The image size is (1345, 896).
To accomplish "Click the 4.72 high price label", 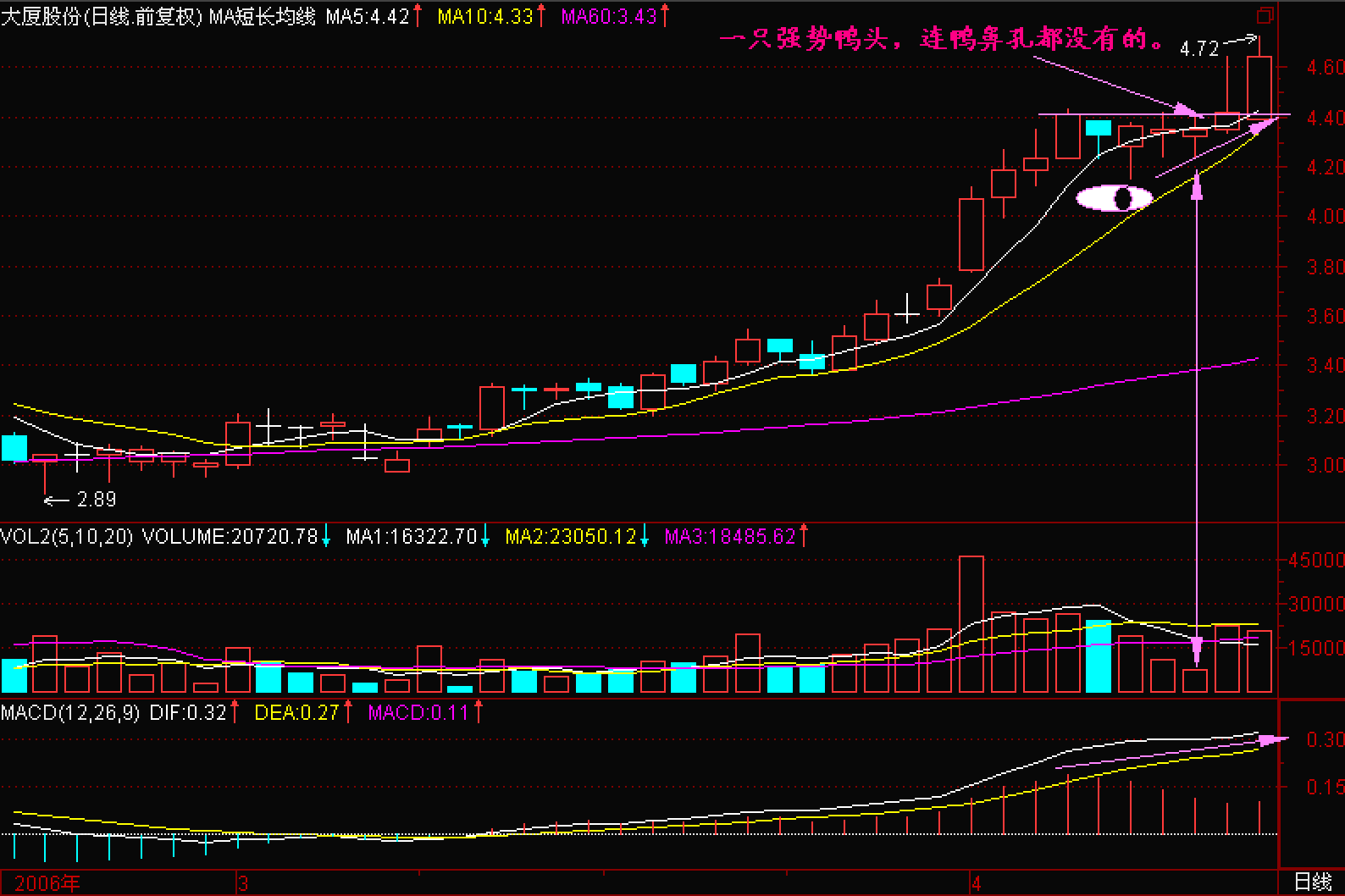I will (x=1198, y=49).
